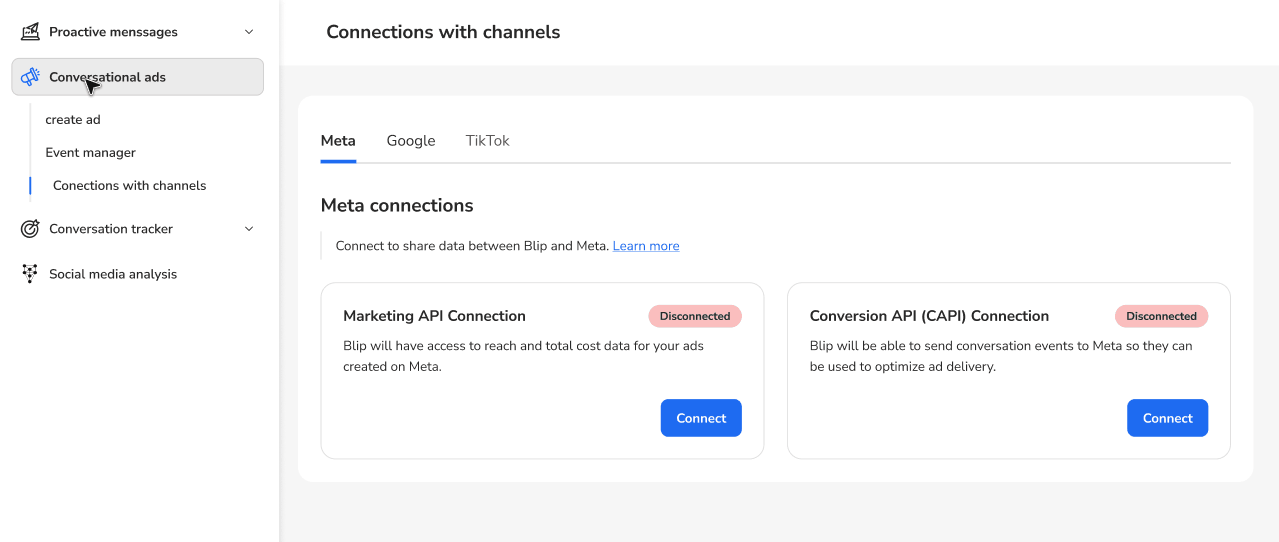Viewport: 1279px width, 542px height.
Task: Click the Marketing API Connection card title
Action: coord(434,316)
